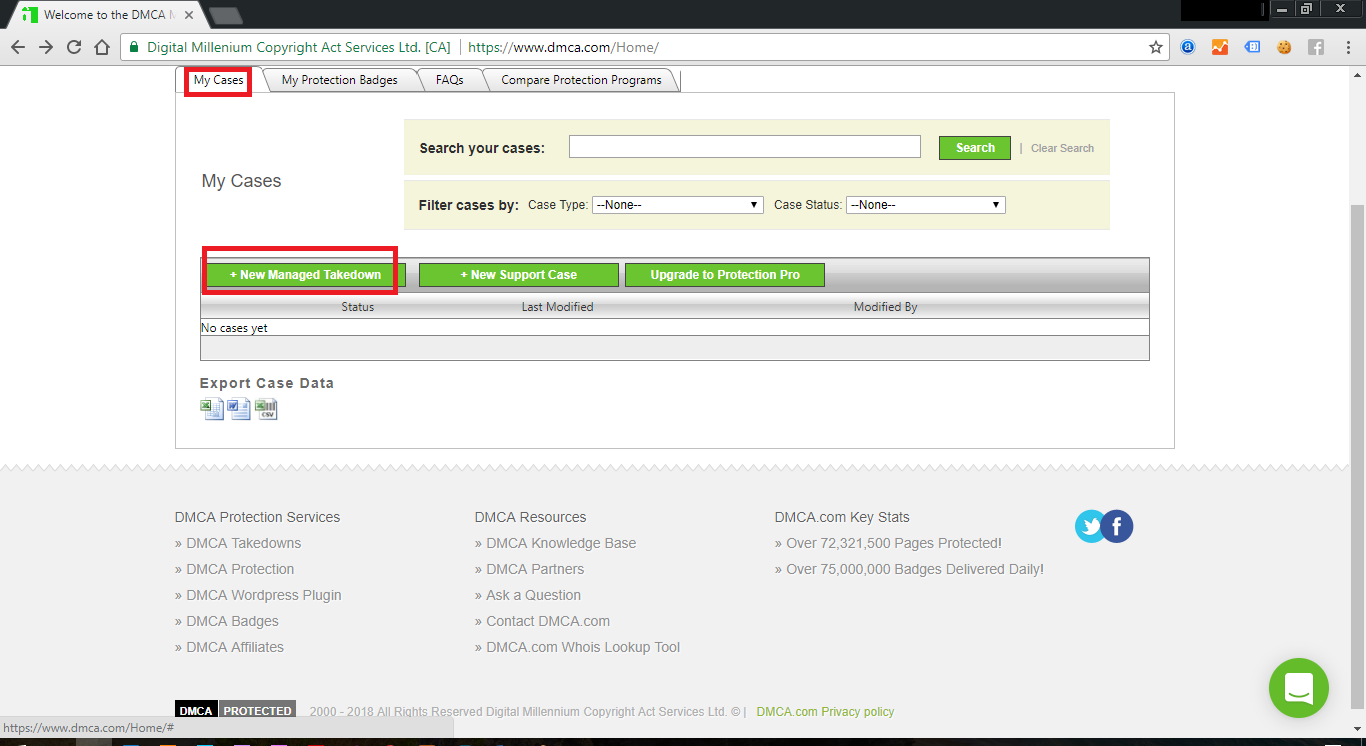Image resolution: width=1366 pixels, height=746 pixels.
Task: Export case data as Word document
Action: tap(239, 408)
